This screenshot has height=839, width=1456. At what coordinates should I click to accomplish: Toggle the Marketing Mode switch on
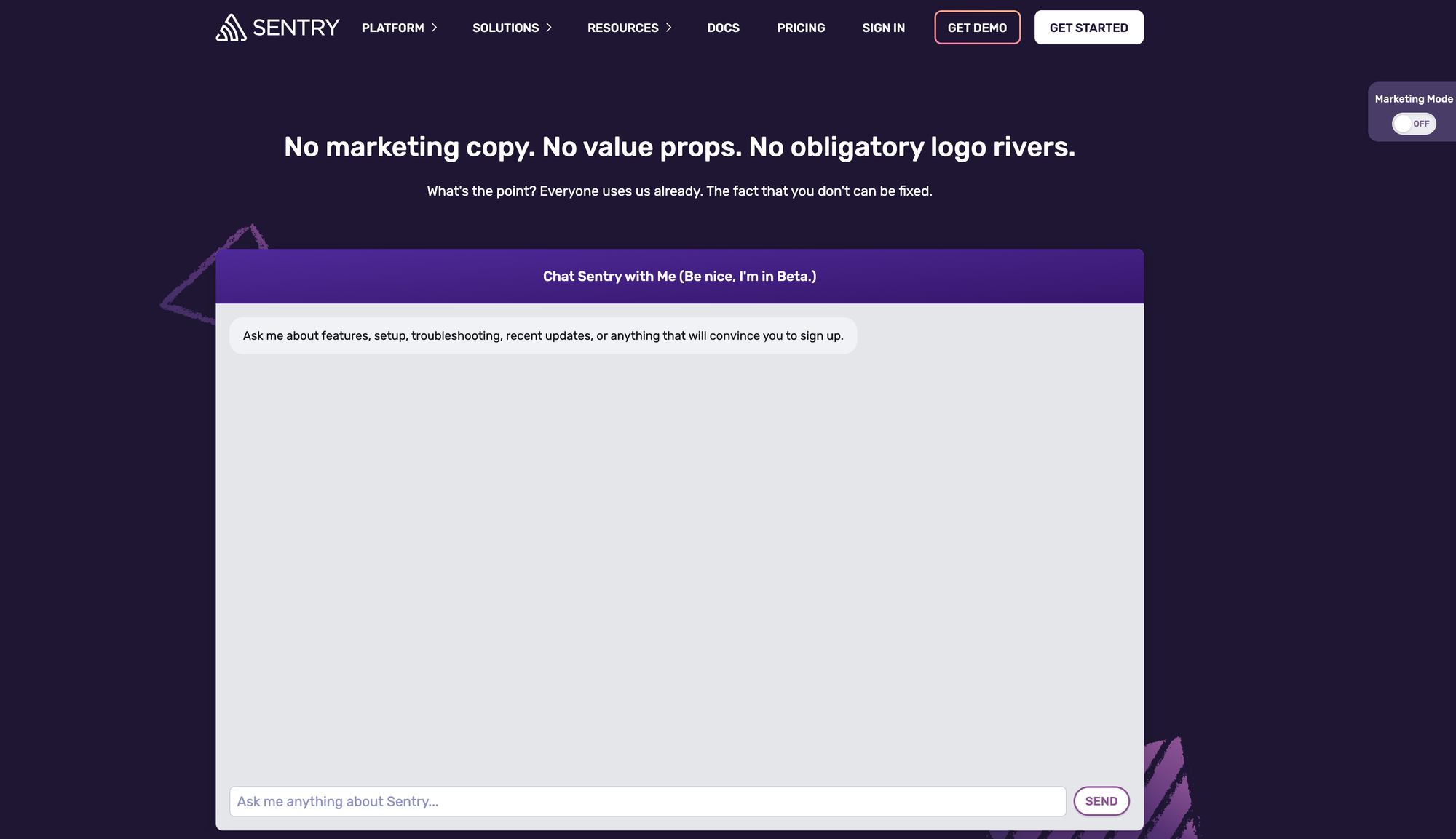(x=1413, y=124)
